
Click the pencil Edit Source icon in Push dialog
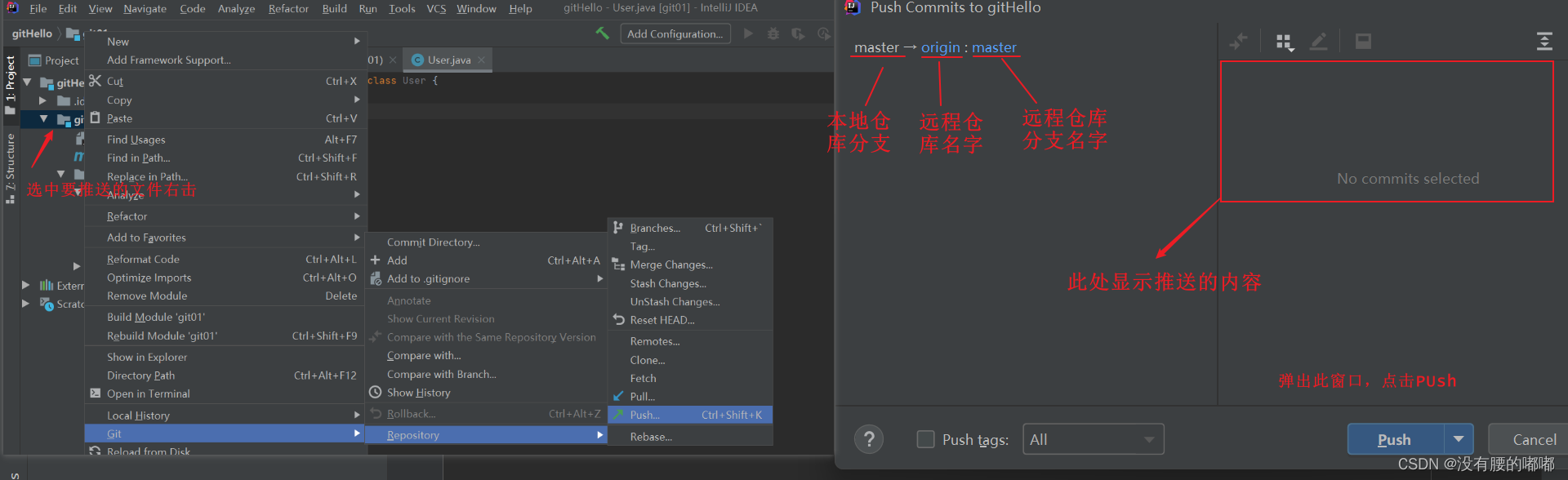[1318, 41]
